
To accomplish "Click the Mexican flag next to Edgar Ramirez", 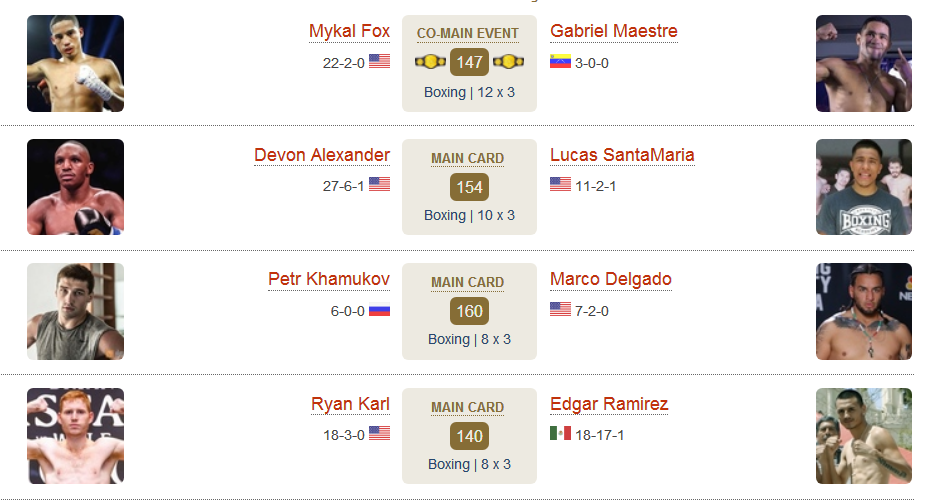I will tap(561, 433).
